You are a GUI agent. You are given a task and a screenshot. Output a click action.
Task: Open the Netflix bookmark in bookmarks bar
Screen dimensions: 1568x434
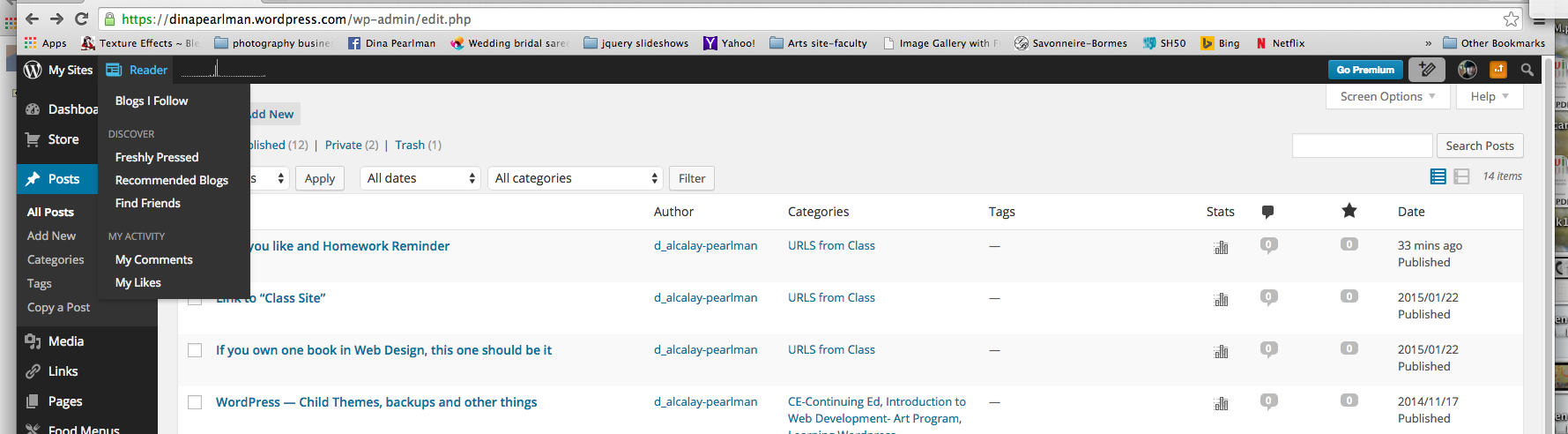point(1281,42)
